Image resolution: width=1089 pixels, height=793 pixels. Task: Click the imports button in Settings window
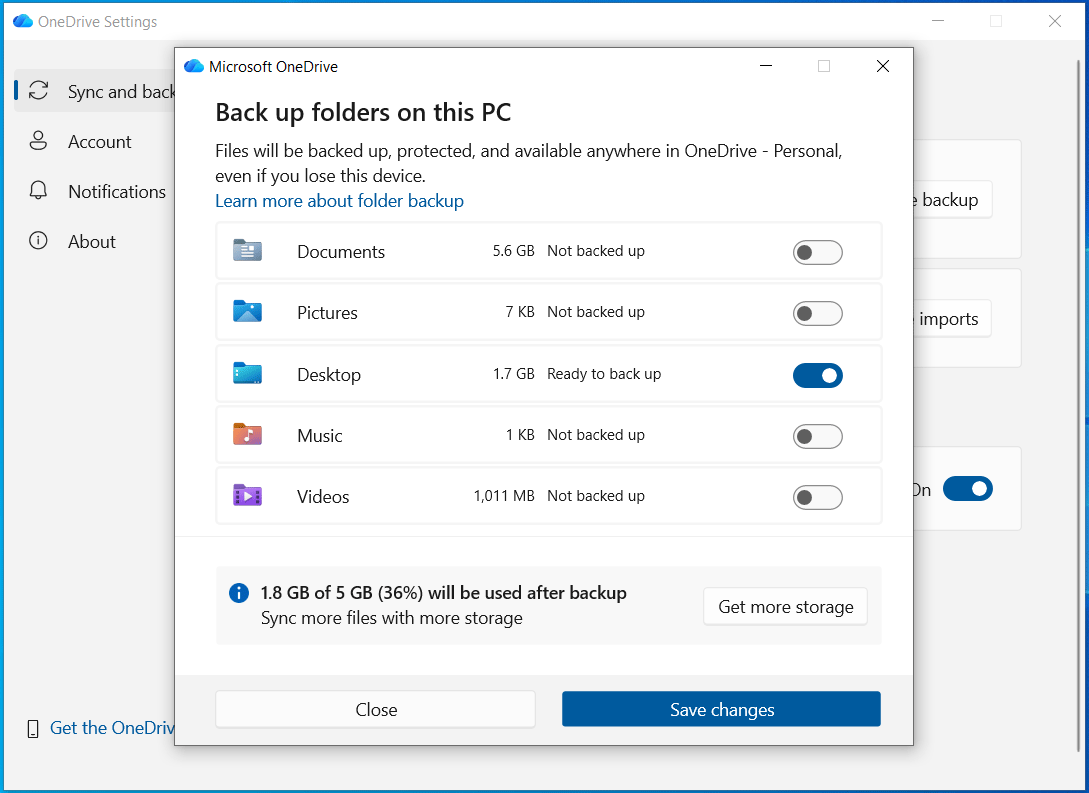click(952, 319)
